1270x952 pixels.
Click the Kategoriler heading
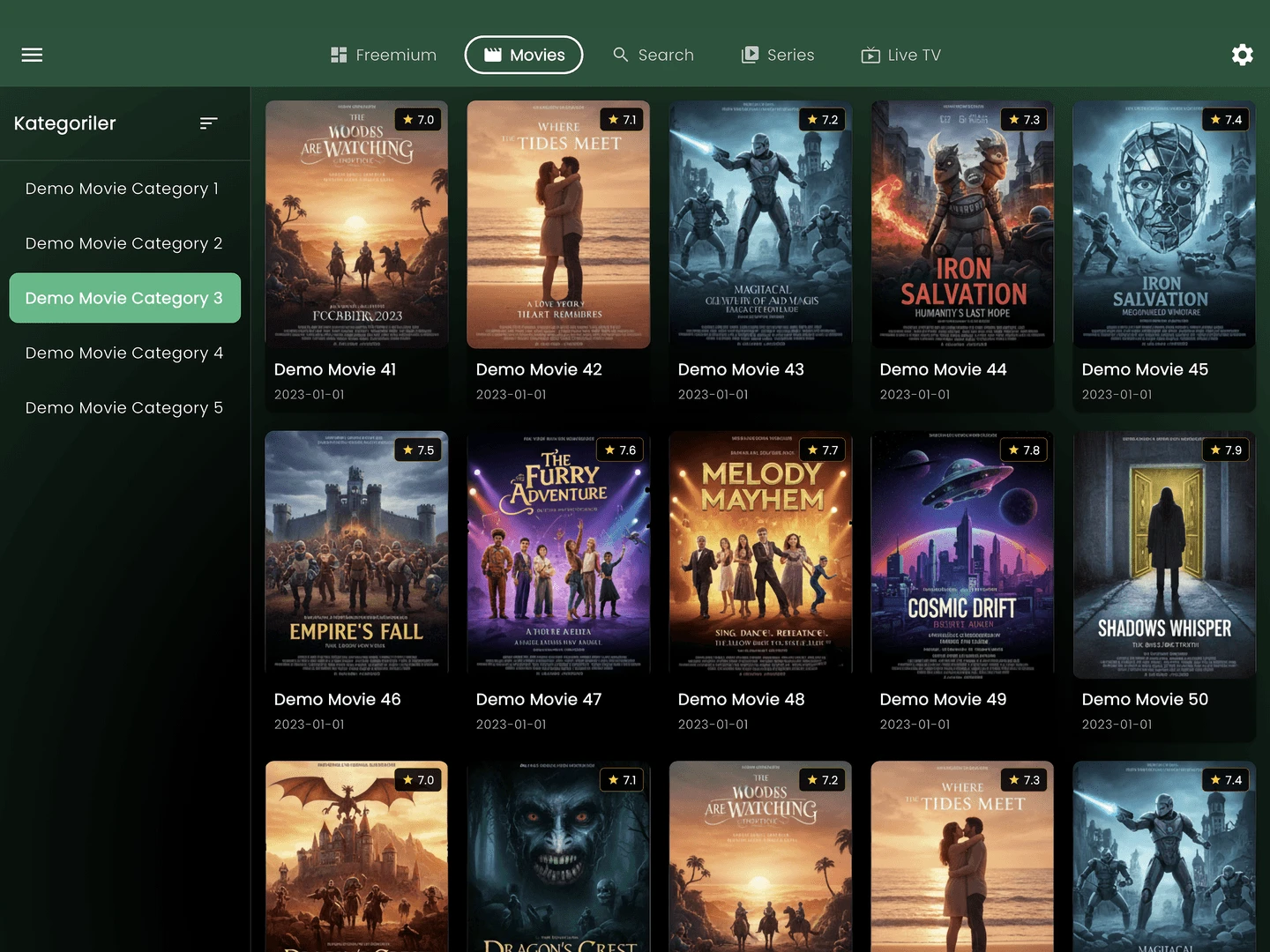(64, 123)
